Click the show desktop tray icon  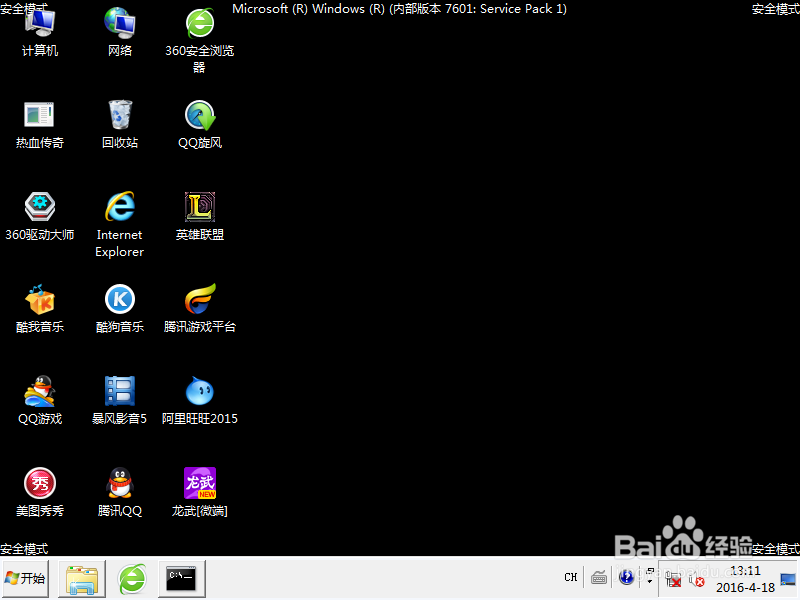pos(788,579)
